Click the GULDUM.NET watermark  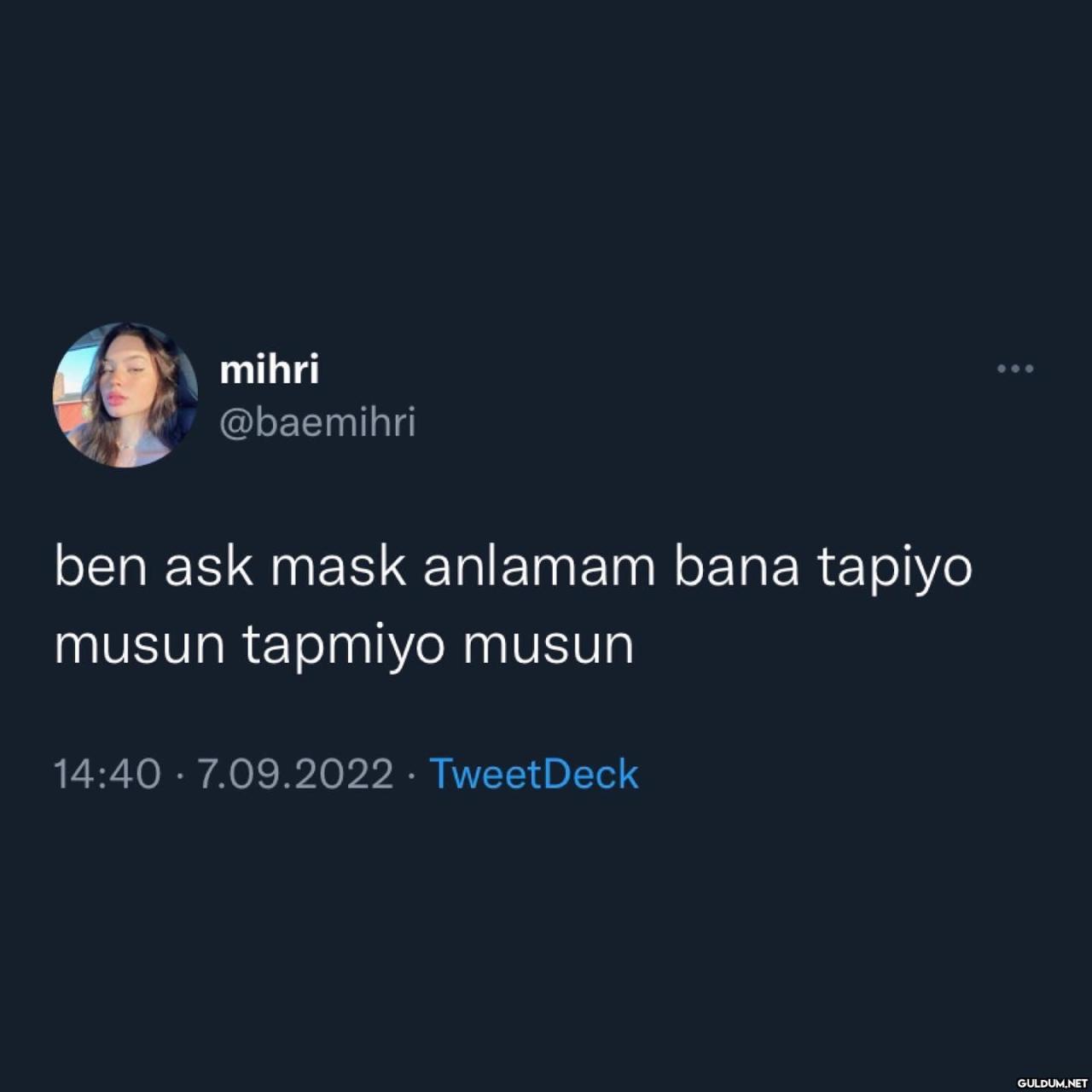pos(1052,1082)
